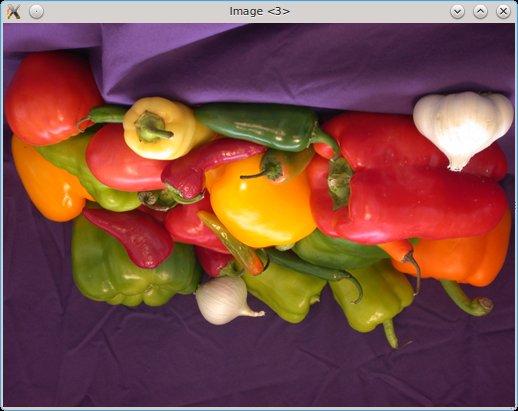Screen dimensions: 518x411
Task: Click the small garlic bulb with pointed tip
Action: 227,301
